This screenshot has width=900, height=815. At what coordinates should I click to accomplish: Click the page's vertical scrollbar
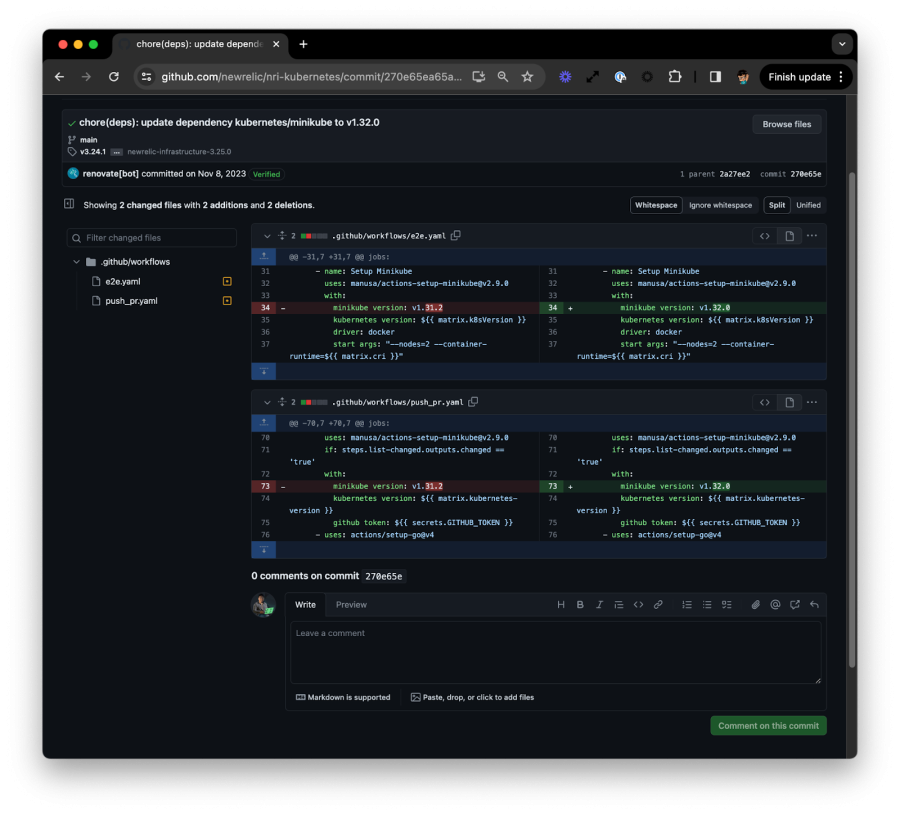(x=851, y=400)
